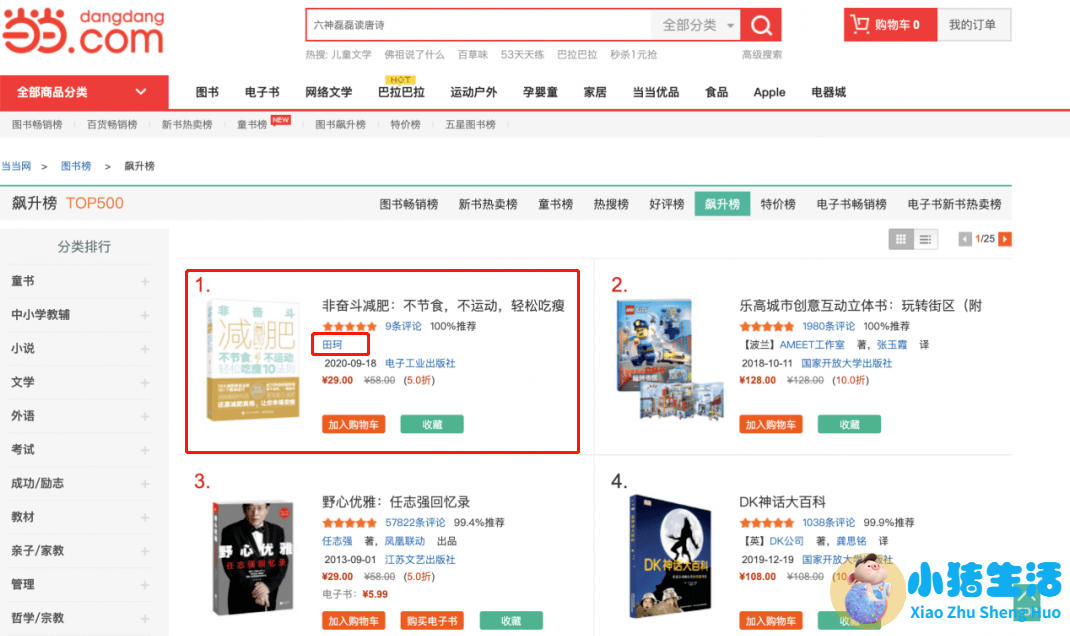Open 1980条评论 reviews link
The width and height of the screenshot is (1070, 636).
[x=828, y=326]
